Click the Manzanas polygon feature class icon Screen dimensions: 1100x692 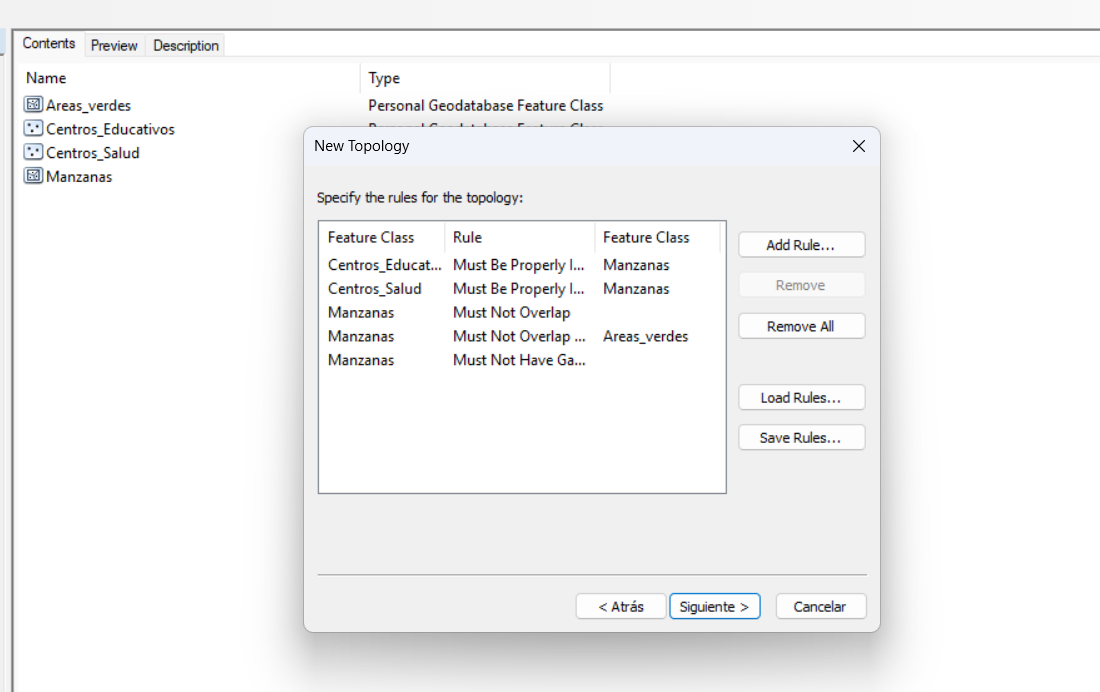(34, 177)
